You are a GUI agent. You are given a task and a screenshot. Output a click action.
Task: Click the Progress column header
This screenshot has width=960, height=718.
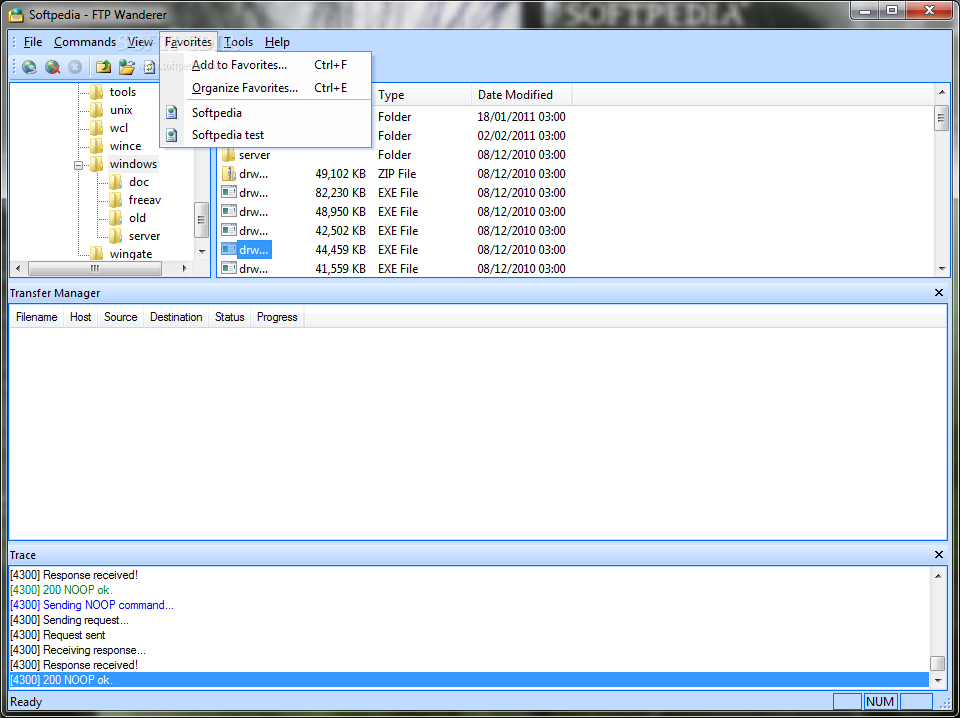click(277, 317)
